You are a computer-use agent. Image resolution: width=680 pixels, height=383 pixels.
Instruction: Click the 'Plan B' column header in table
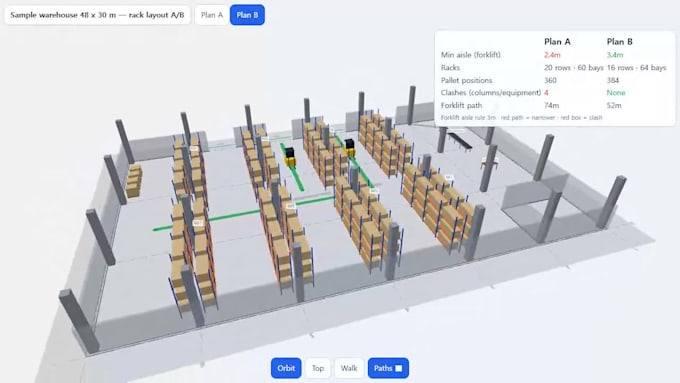point(620,42)
